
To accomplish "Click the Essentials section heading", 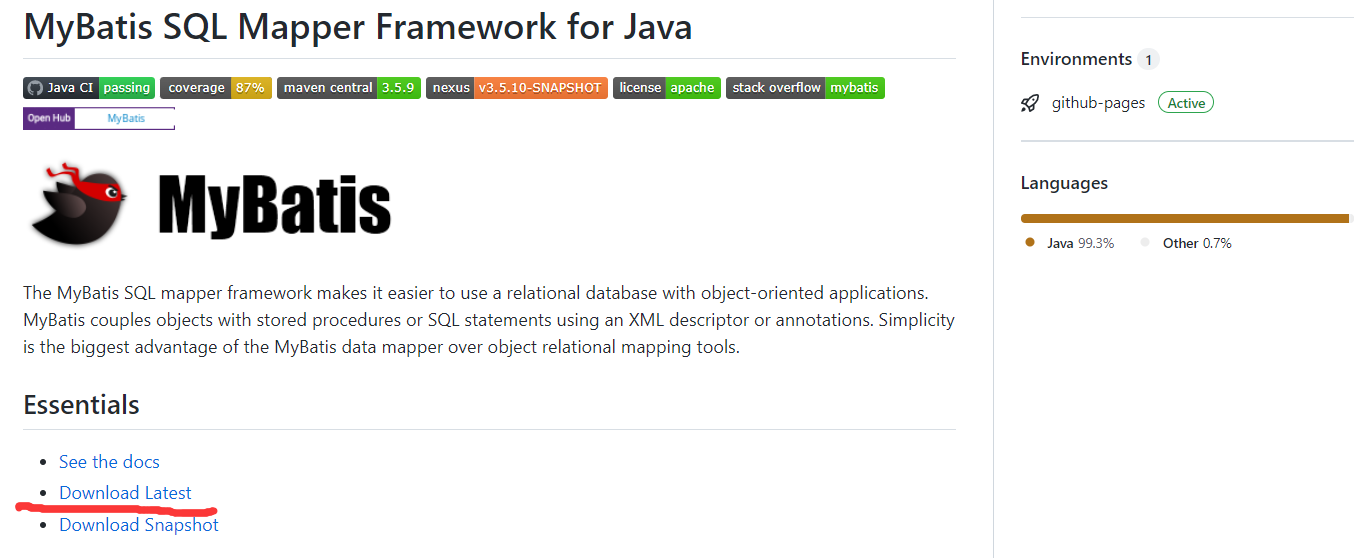I will tap(81, 405).
